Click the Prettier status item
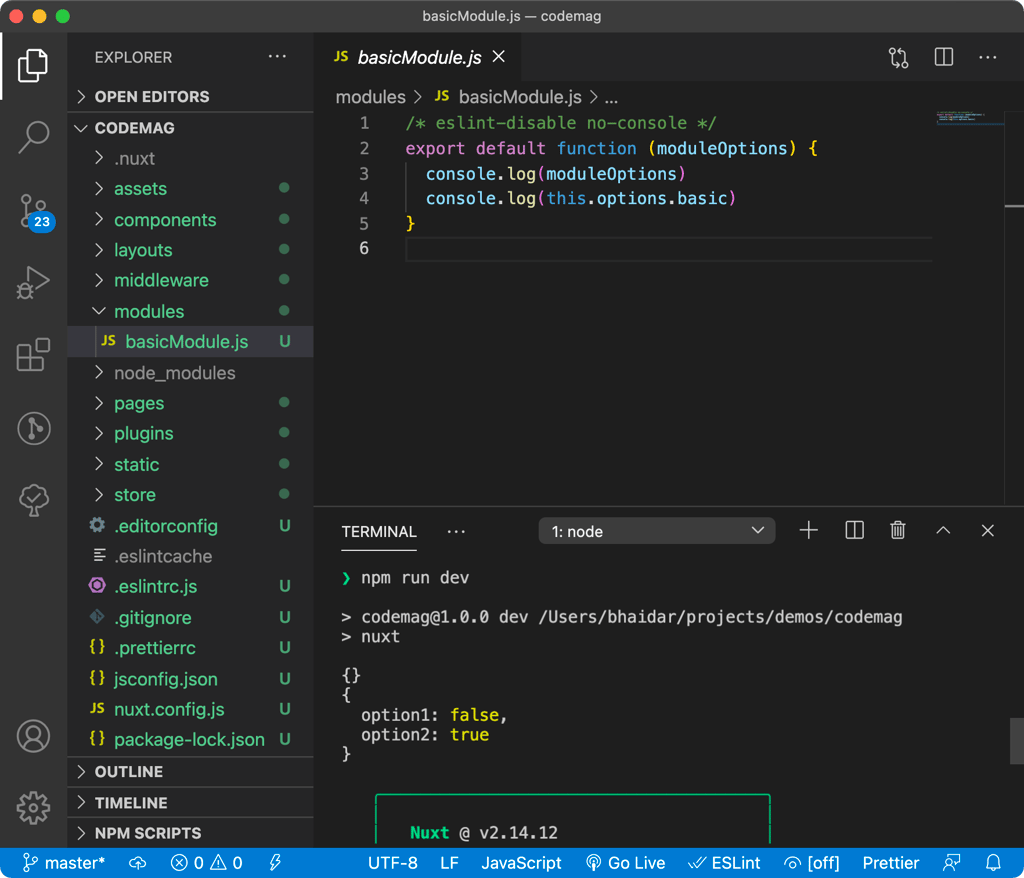 (891, 863)
